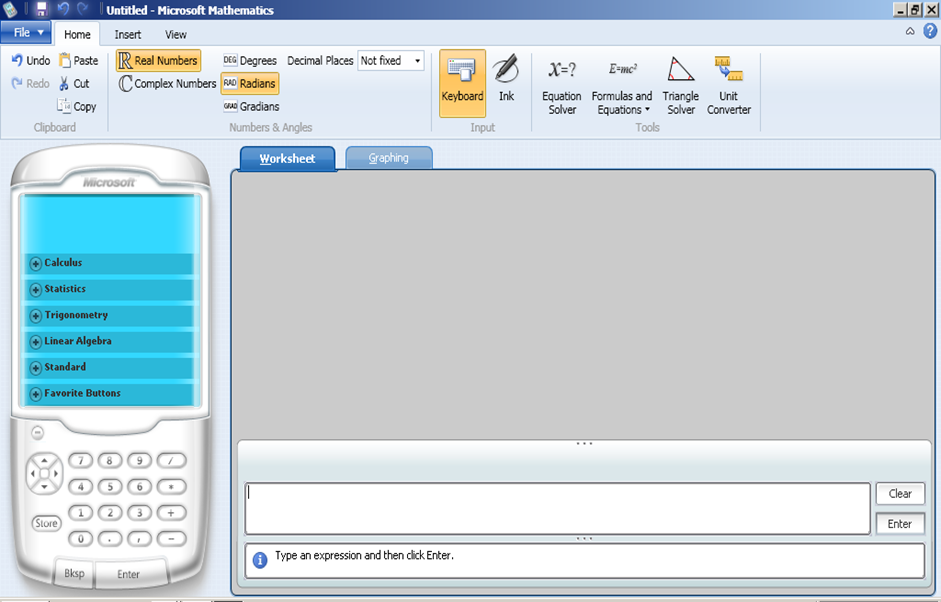
Task: Expand the Standard button group
Action: click(x=109, y=367)
